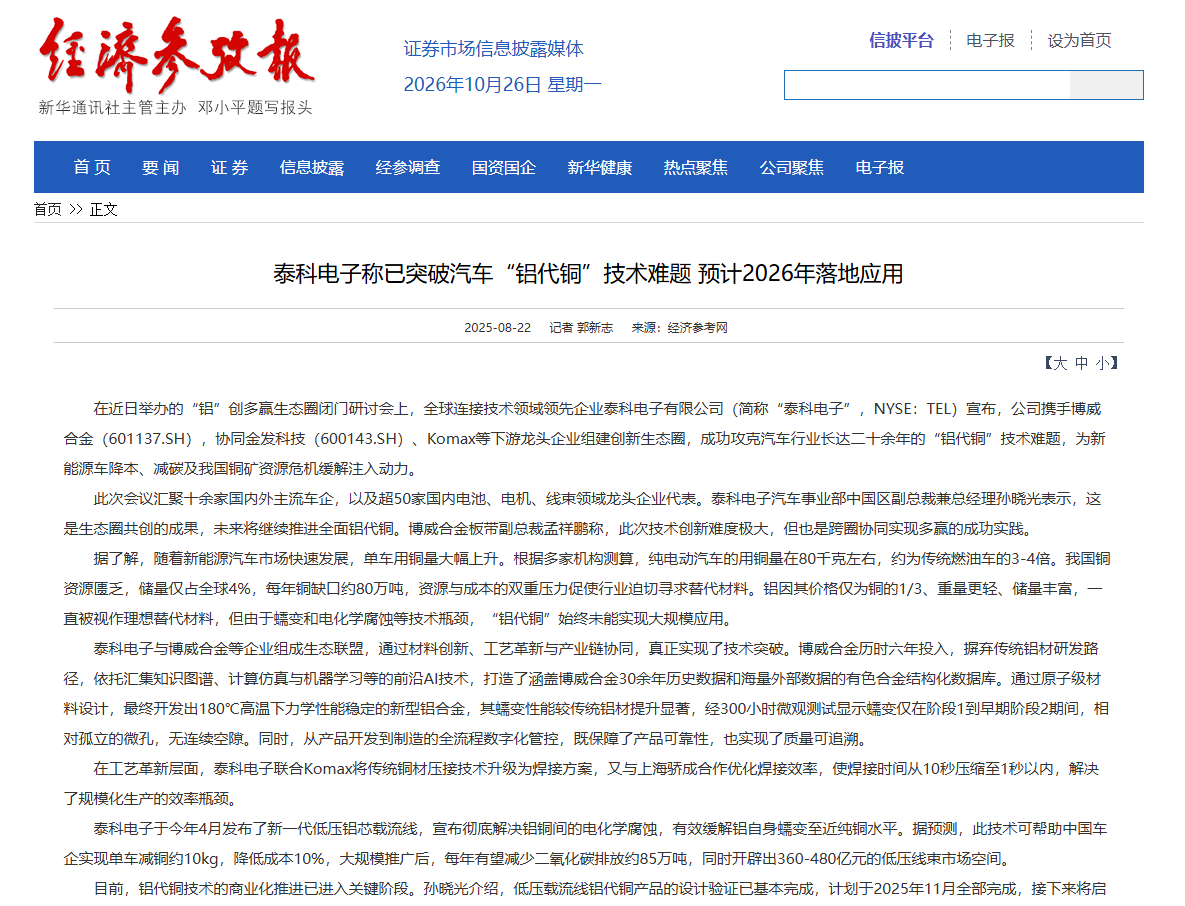The height and width of the screenshot is (906, 1185).
Task: Go to 首页 in navigation bar
Action: (x=92, y=167)
